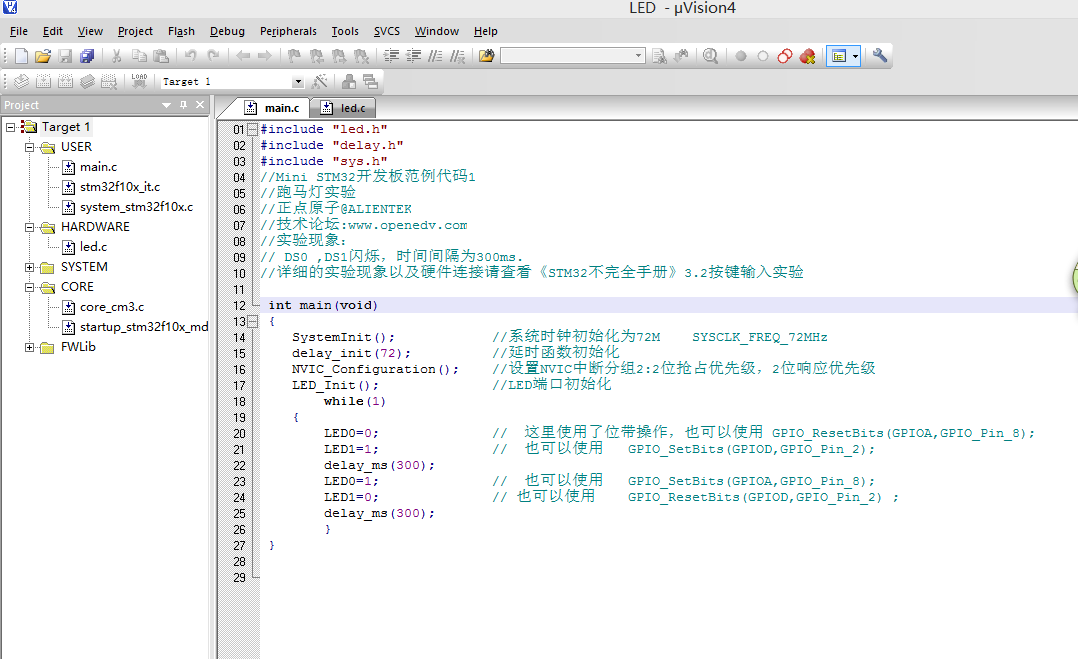Open the SVCS menu
The image size is (1078, 659).
pyautogui.click(x=386, y=31)
